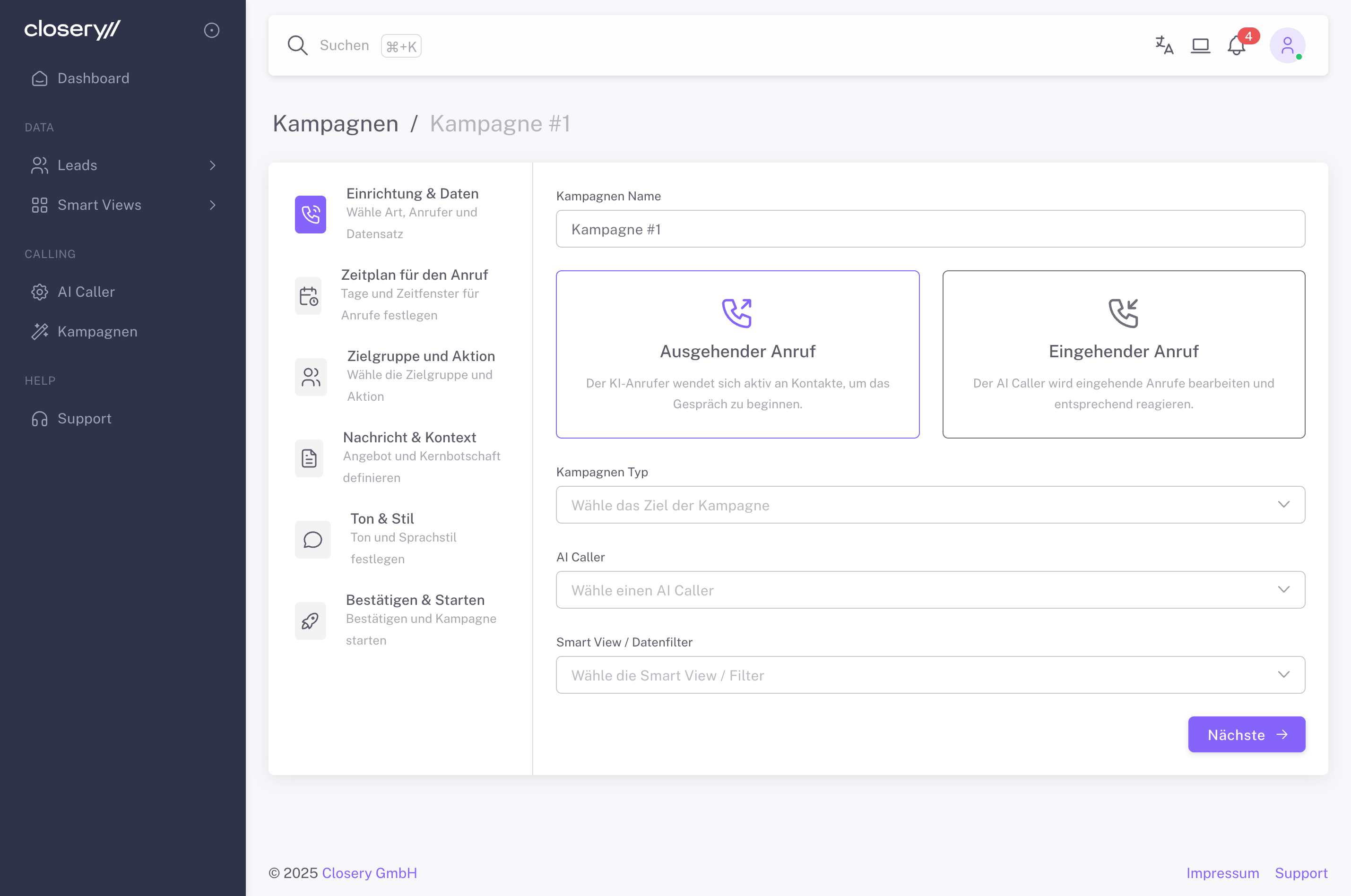This screenshot has width=1351, height=896.
Task: Open Kampagnen in the sidebar
Action: click(97, 331)
